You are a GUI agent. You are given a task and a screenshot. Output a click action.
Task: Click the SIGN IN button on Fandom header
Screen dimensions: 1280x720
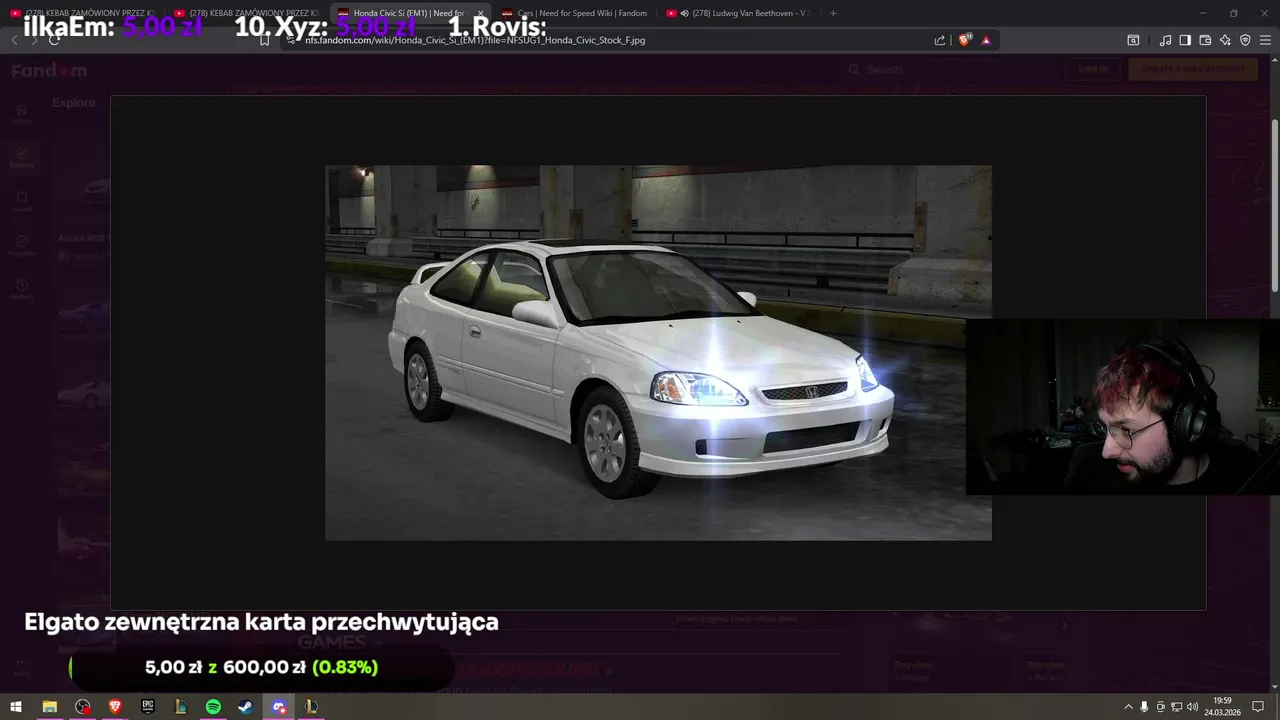1093,69
